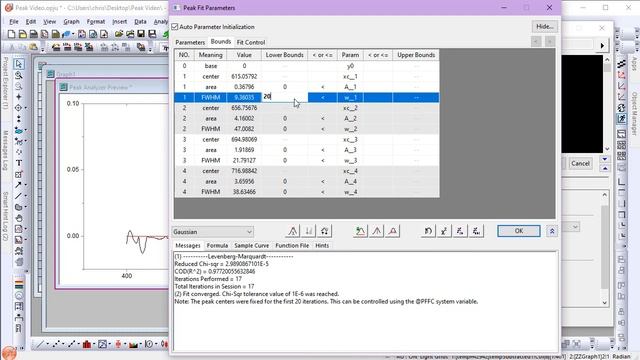Viewport: 640px width, 360px height.
Task: Click the New Project icon in the toolbar
Action: pyautogui.click(x=11, y=34)
